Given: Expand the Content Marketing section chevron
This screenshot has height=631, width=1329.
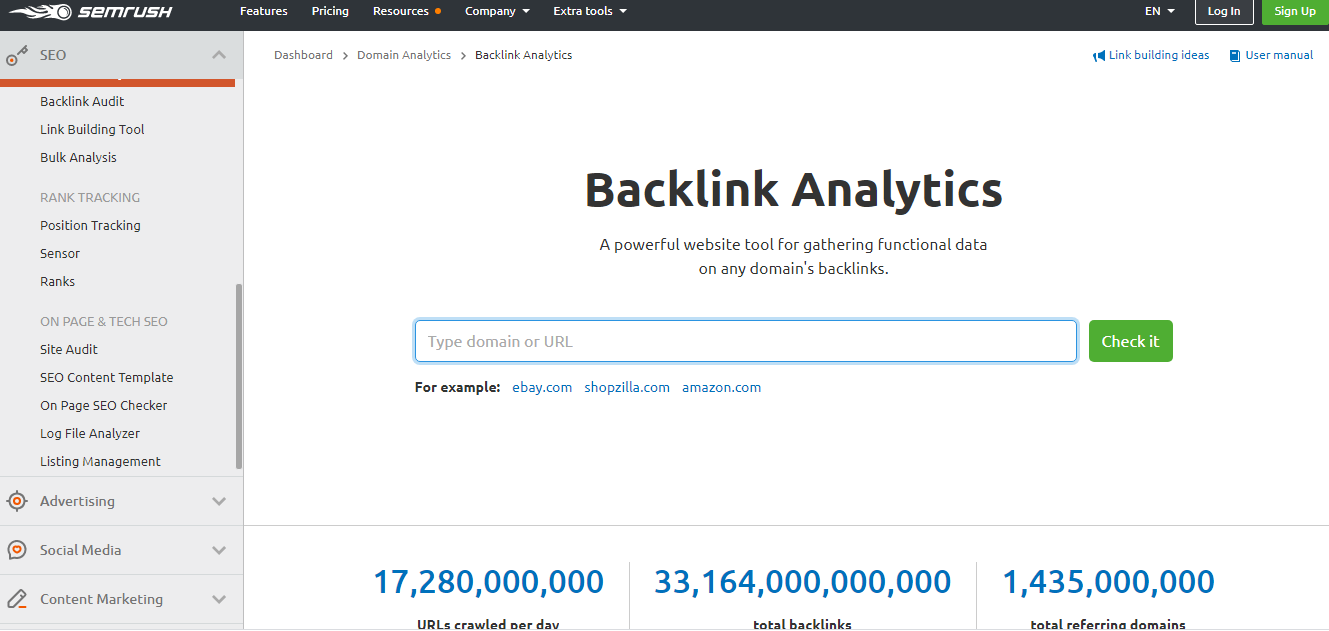Looking at the screenshot, I should coord(219,599).
